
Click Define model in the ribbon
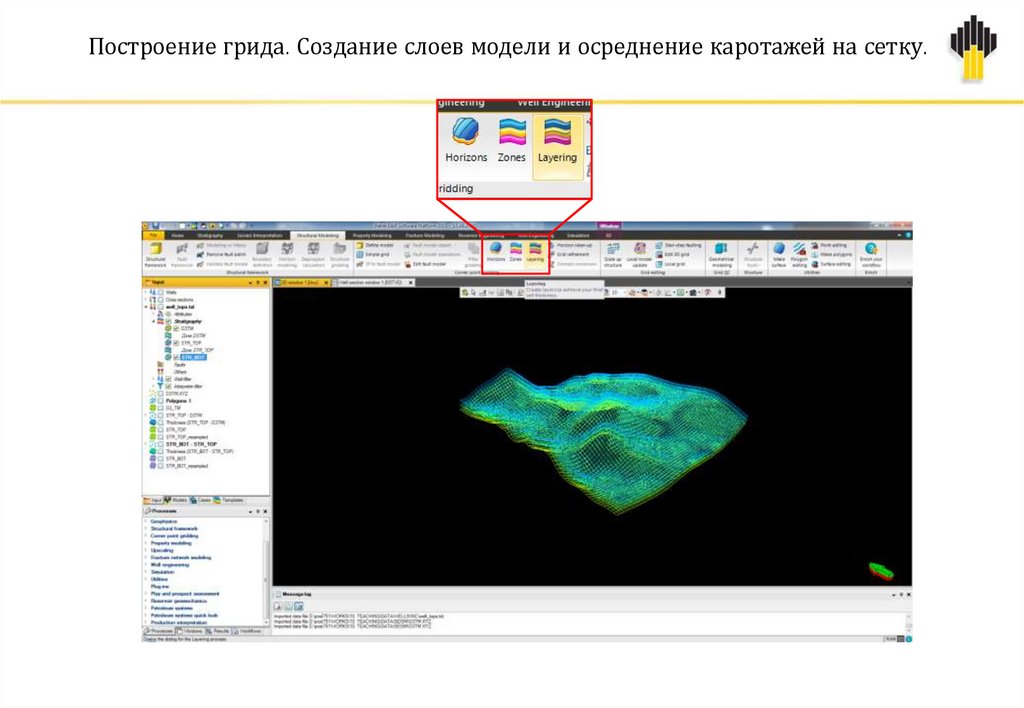(375, 245)
